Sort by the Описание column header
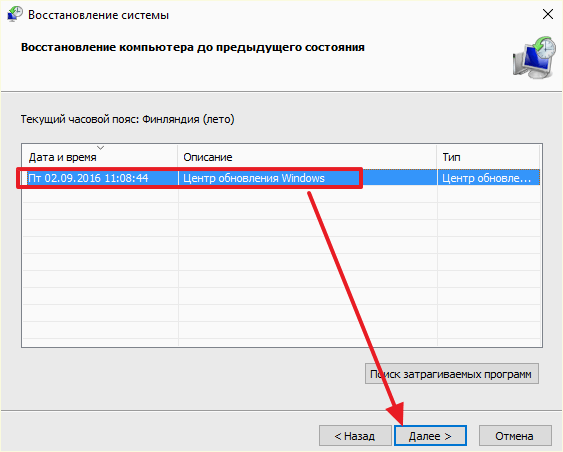The height and width of the screenshot is (452, 563). click(307, 157)
